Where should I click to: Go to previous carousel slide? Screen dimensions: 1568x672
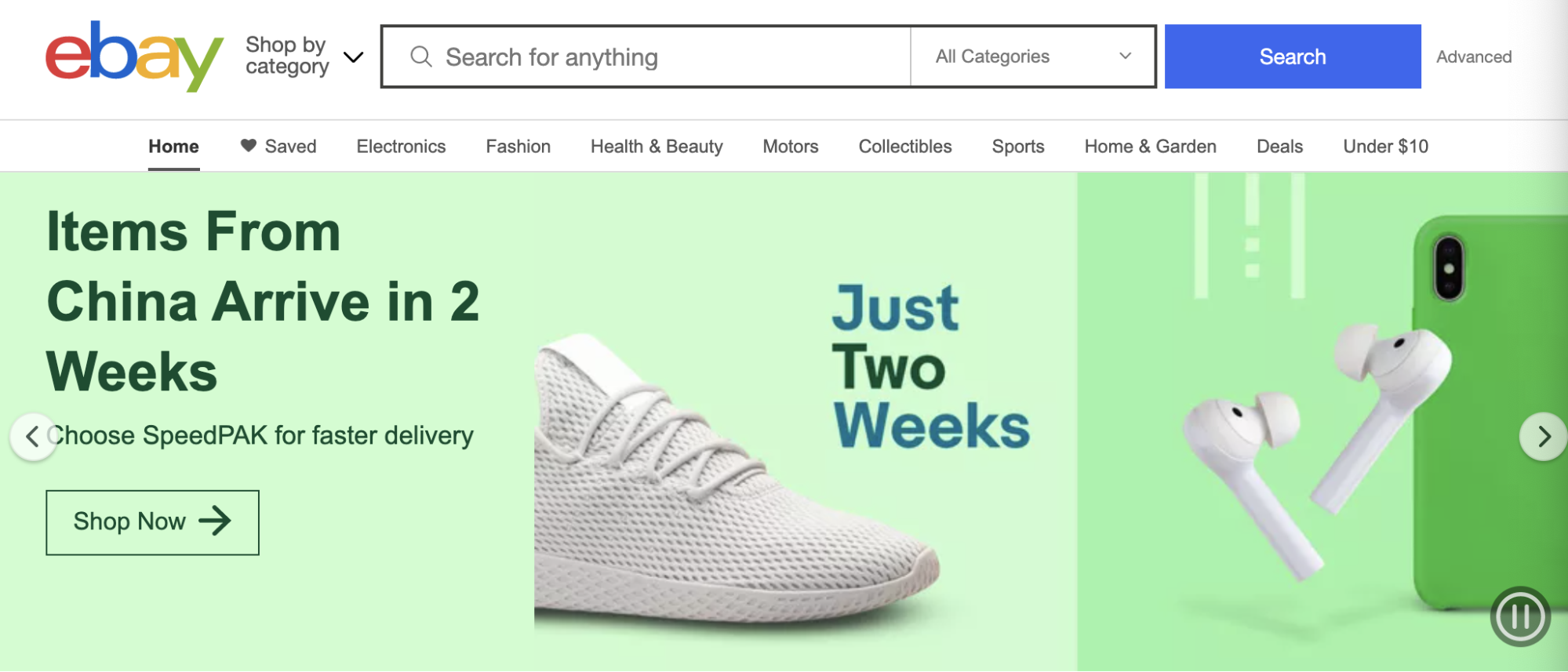(33, 436)
